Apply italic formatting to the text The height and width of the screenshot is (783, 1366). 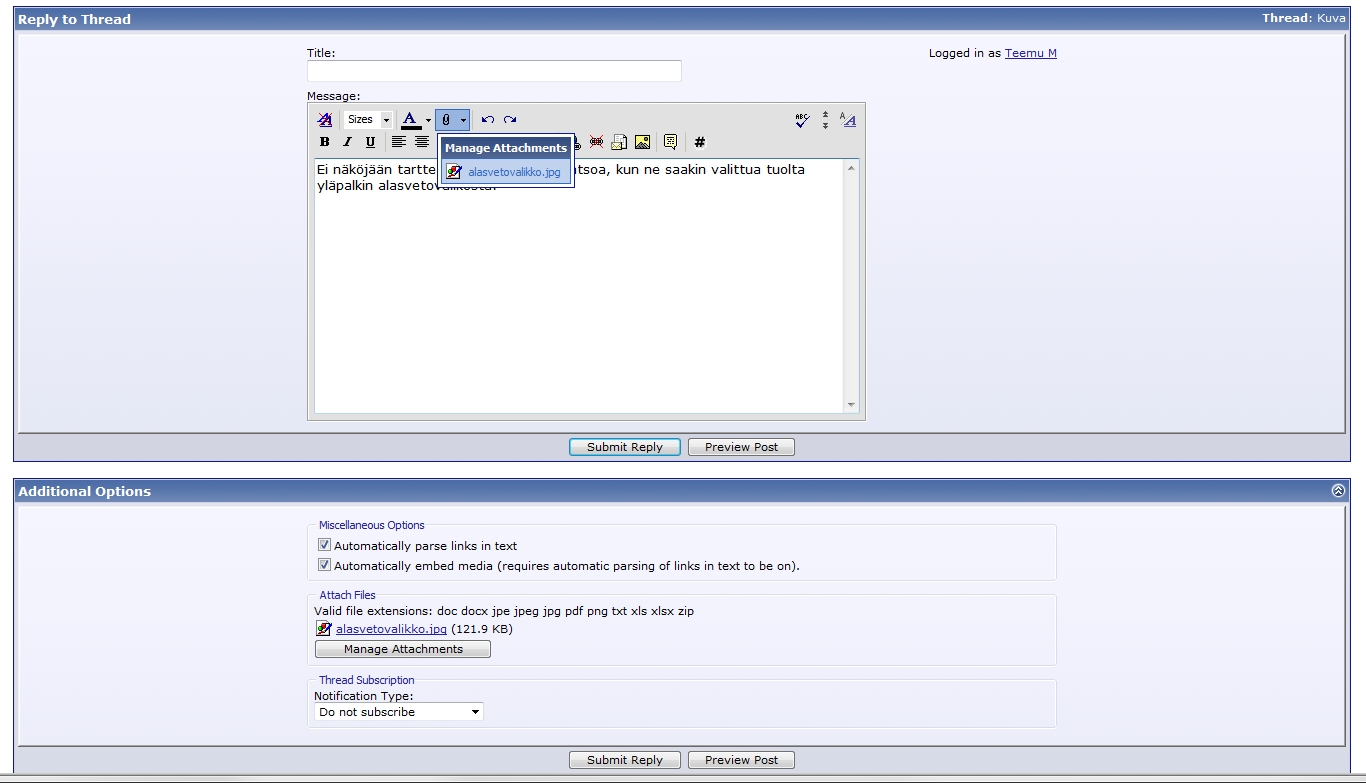pyautogui.click(x=347, y=142)
